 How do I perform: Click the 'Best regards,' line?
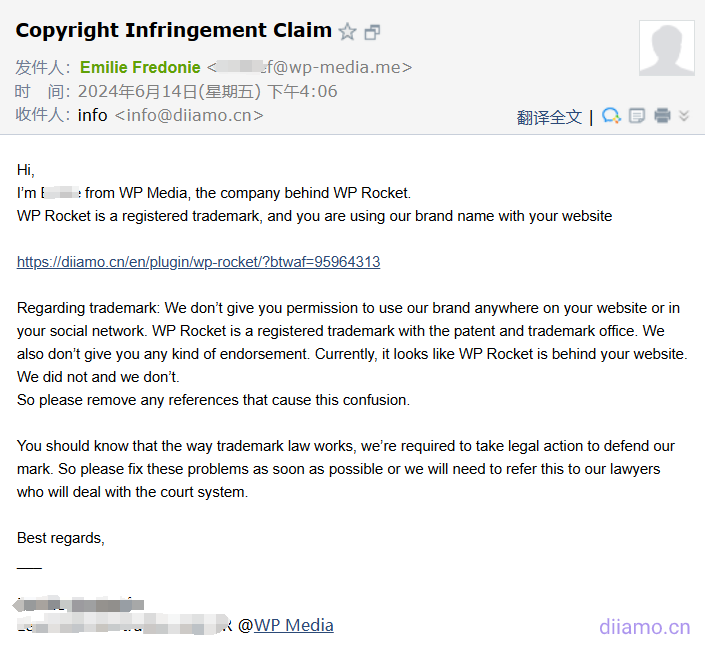[60, 538]
